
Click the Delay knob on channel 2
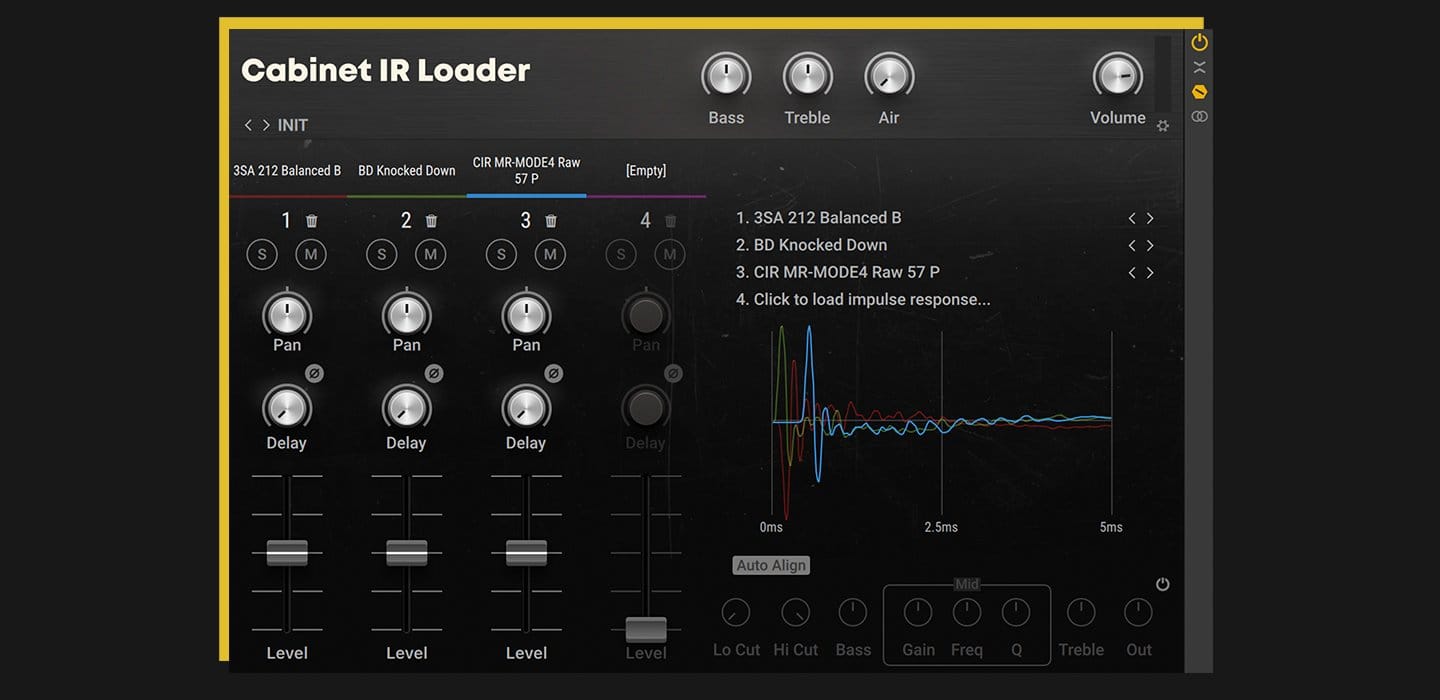(x=407, y=408)
